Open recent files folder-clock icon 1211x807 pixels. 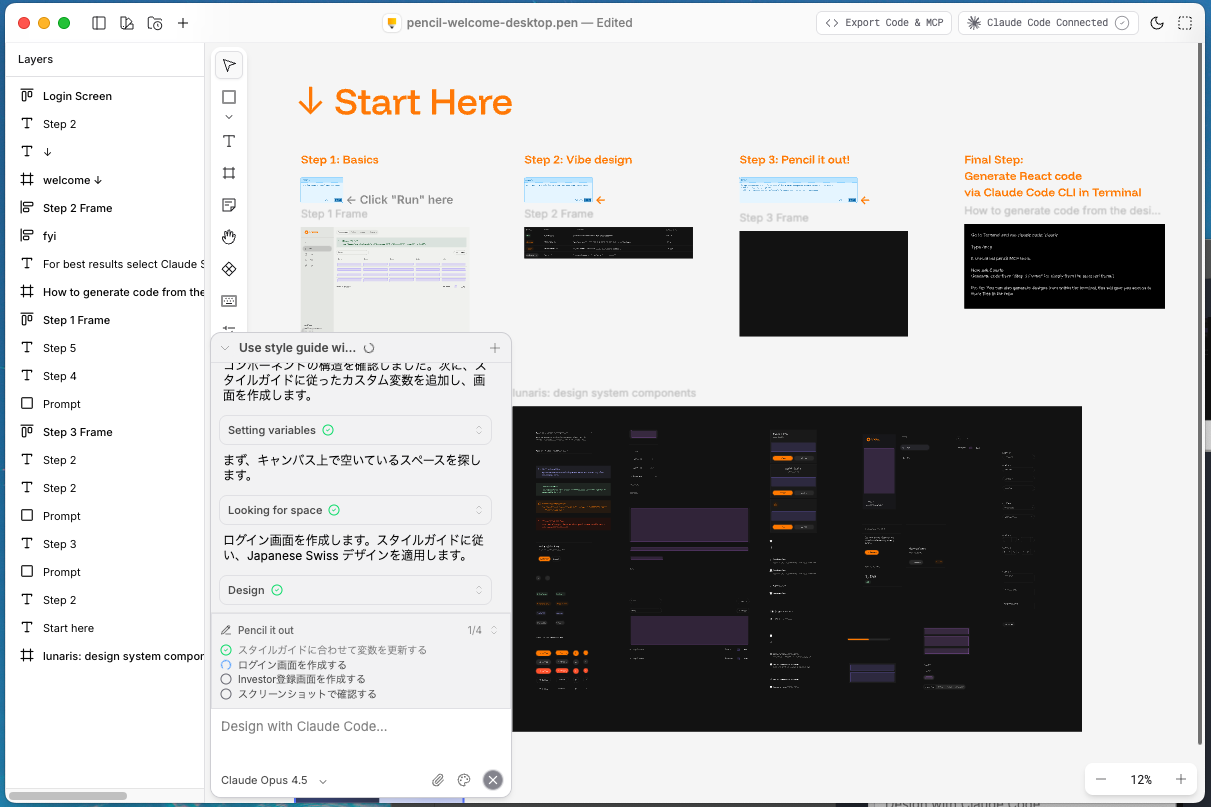[155, 23]
